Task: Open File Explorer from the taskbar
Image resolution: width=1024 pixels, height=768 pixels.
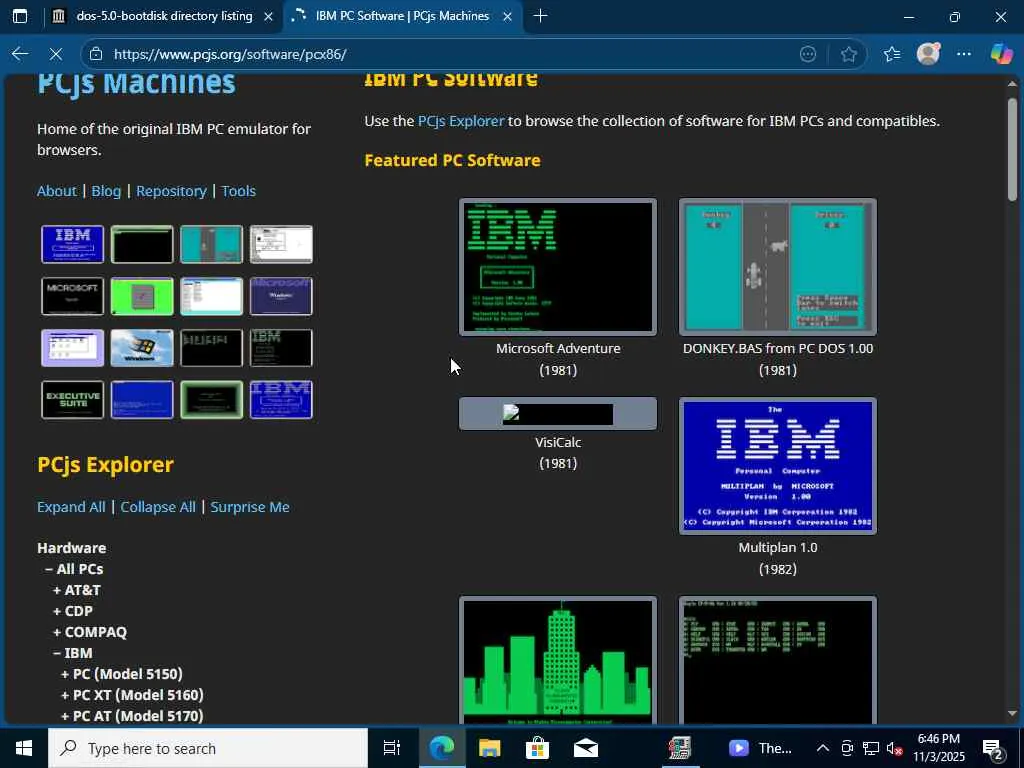Action: pyautogui.click(x=489, y=748)
